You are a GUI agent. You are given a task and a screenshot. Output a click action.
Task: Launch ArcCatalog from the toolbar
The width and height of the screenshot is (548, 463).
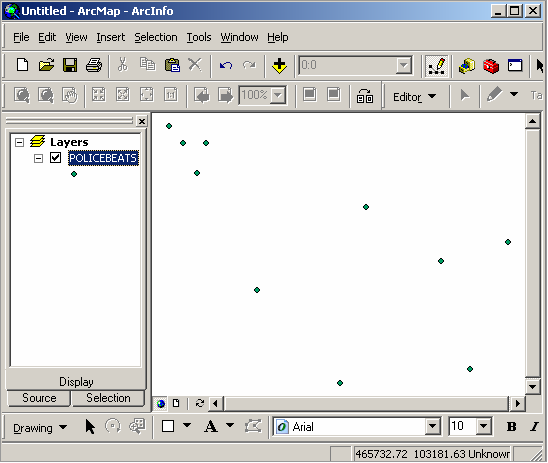(x=467, y=66)
